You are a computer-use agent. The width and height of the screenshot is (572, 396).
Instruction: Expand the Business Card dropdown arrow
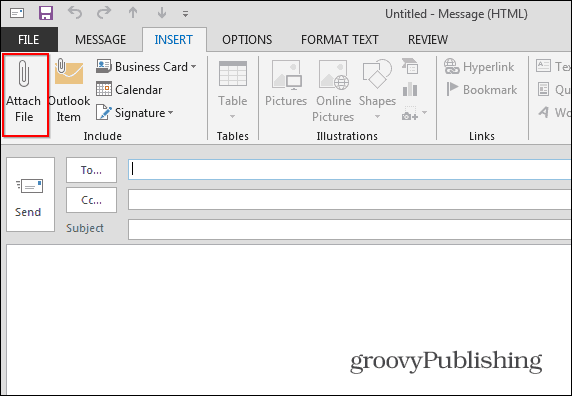coord(193,67)
